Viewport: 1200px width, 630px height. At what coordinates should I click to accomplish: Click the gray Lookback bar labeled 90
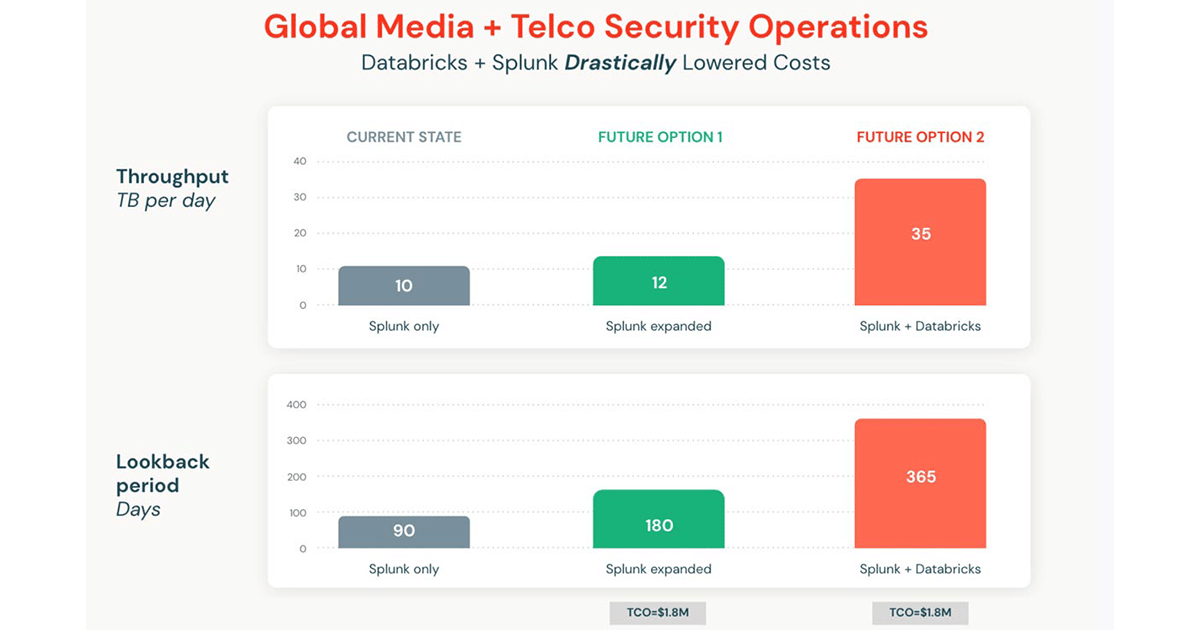(404, 531)
